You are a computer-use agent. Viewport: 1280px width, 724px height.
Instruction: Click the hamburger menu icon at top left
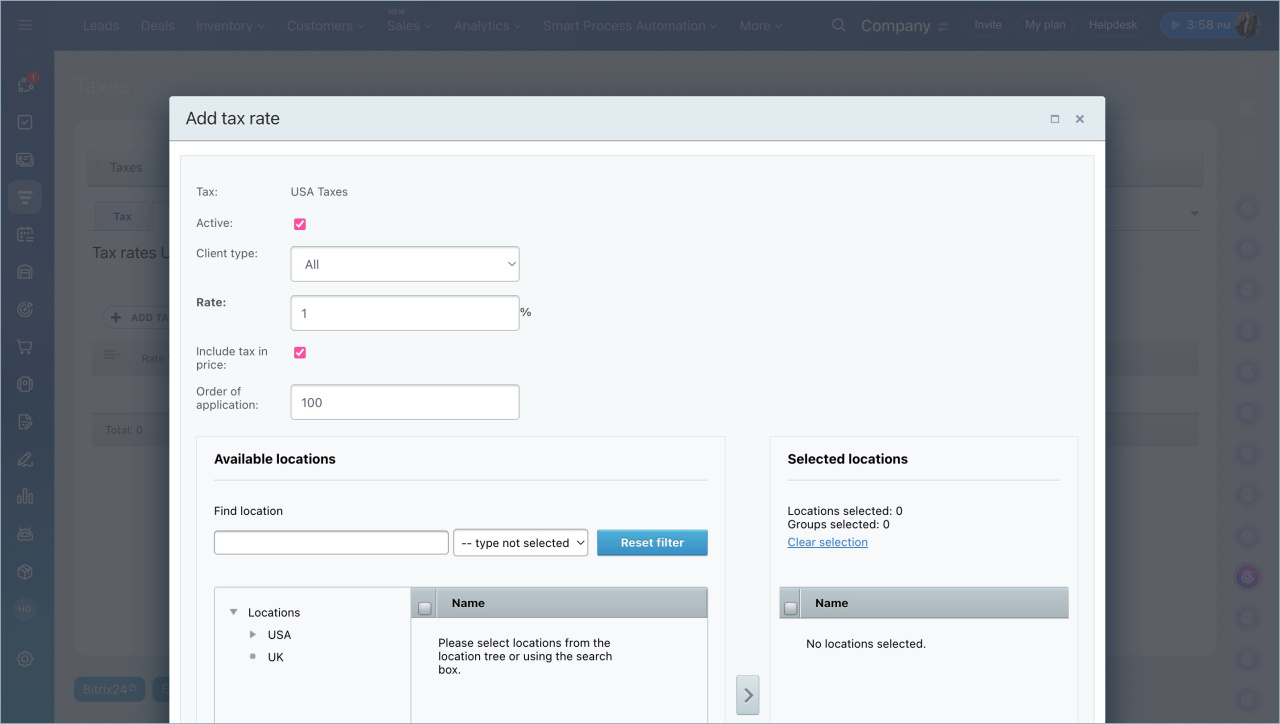[x=25, y=26]
